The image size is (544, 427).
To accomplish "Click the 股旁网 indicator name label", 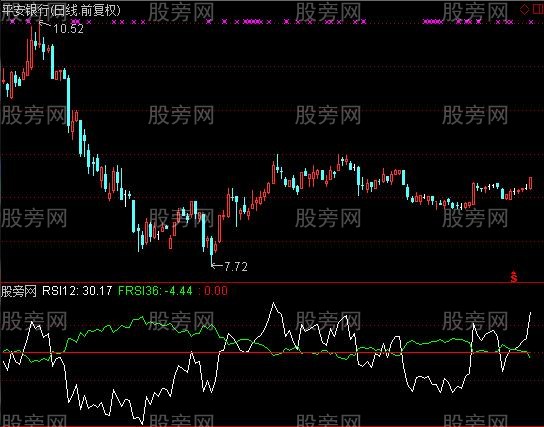I will pos(19,291).
